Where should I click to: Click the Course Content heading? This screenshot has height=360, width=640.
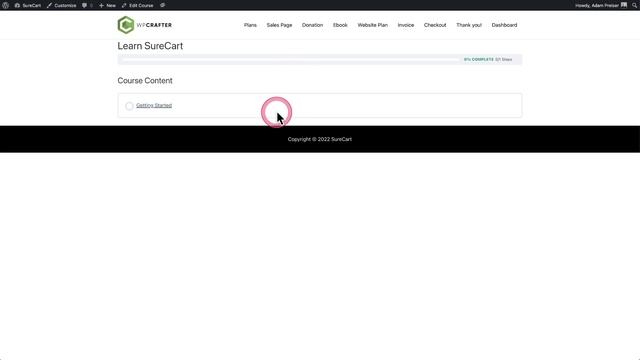[x=145, y=81]
